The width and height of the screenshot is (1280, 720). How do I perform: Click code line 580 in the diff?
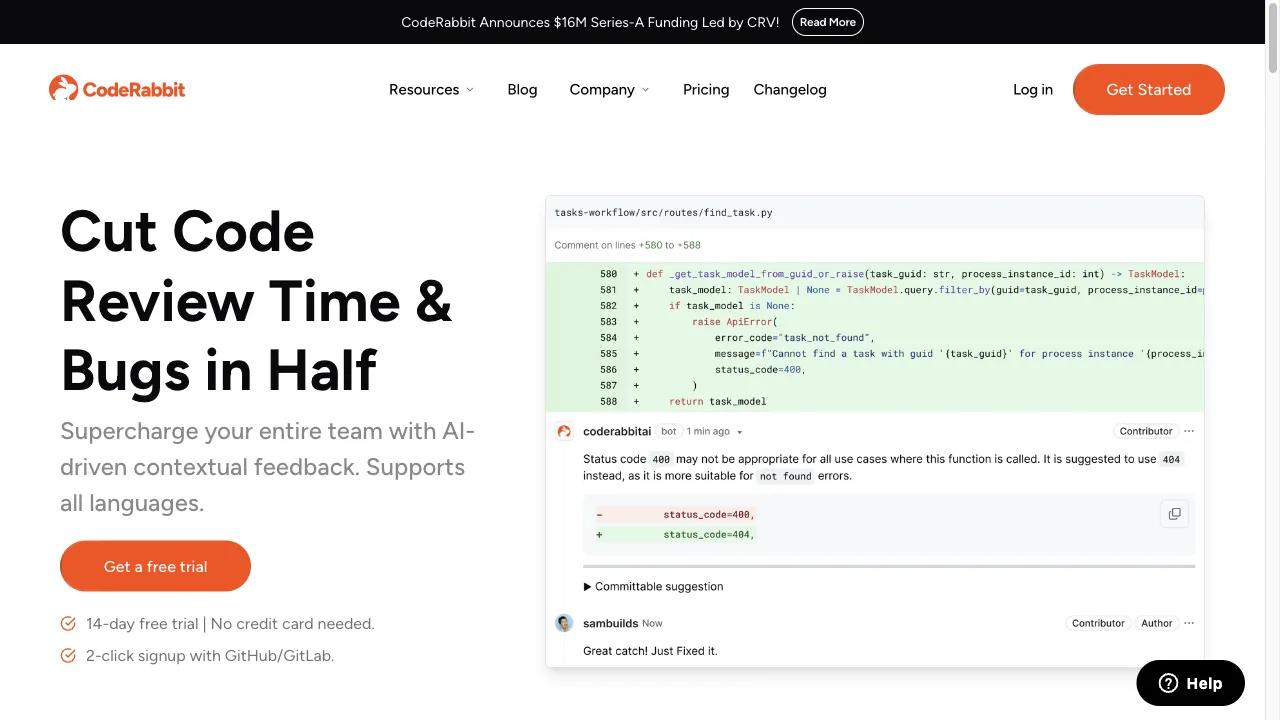875,274
